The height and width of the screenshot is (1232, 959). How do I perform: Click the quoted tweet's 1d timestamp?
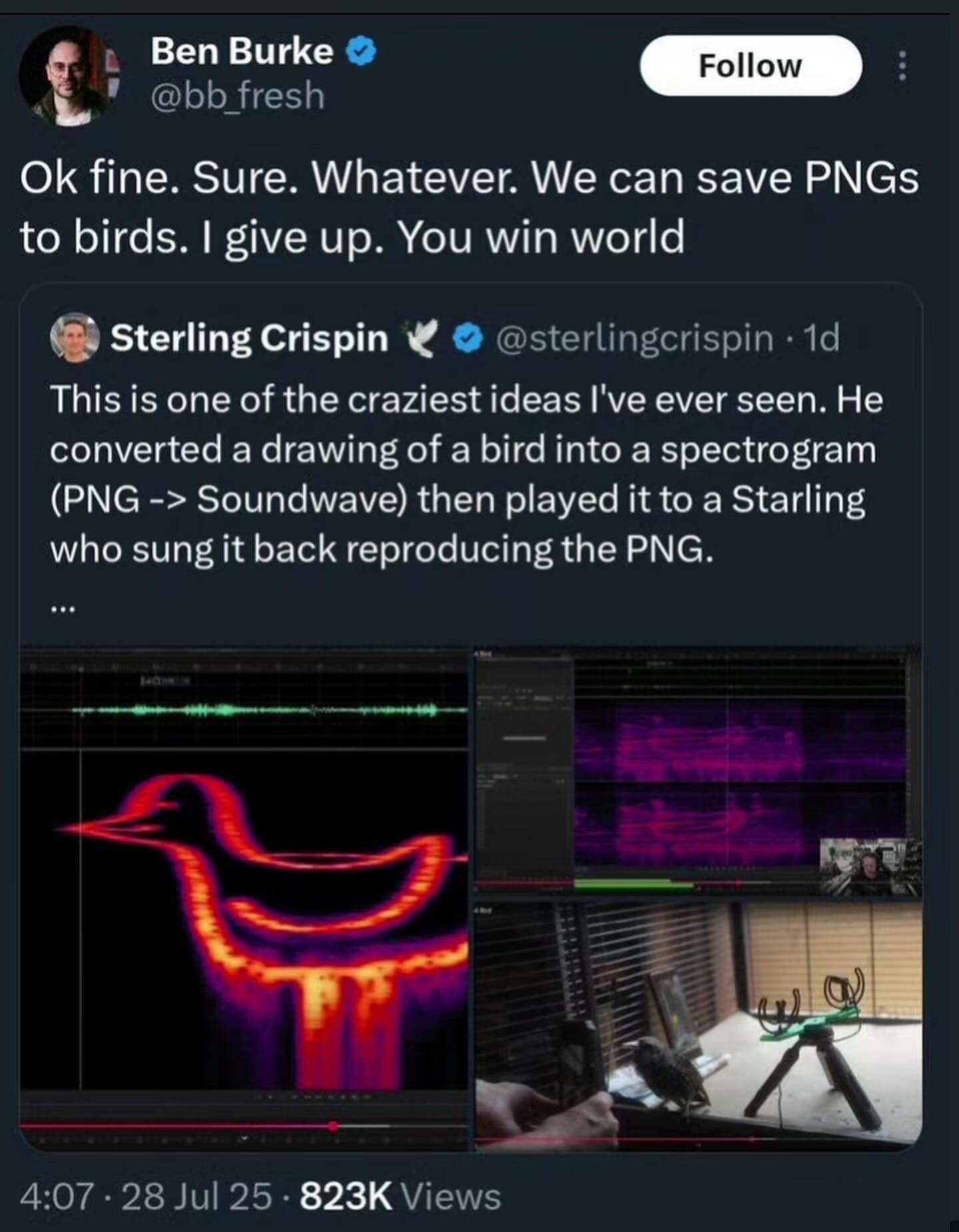tap(822, 338)
